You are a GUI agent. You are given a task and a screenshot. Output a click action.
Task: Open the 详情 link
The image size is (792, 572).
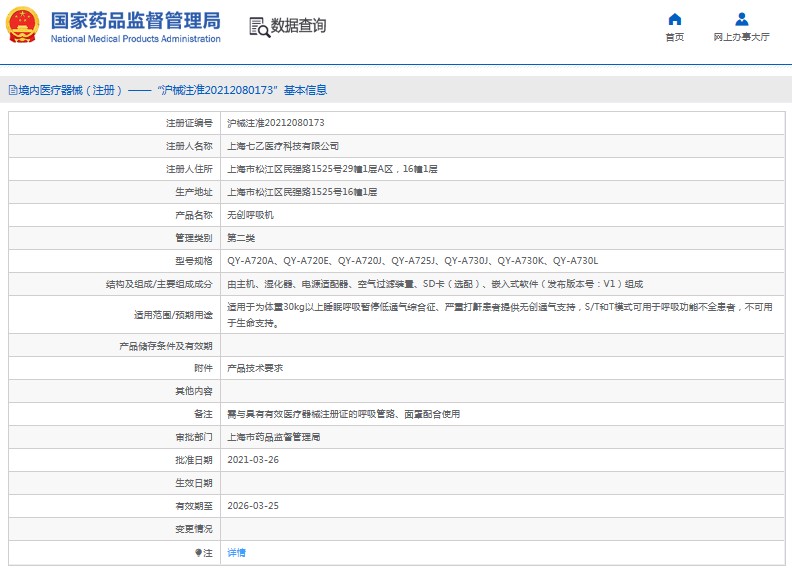[236, 553]
